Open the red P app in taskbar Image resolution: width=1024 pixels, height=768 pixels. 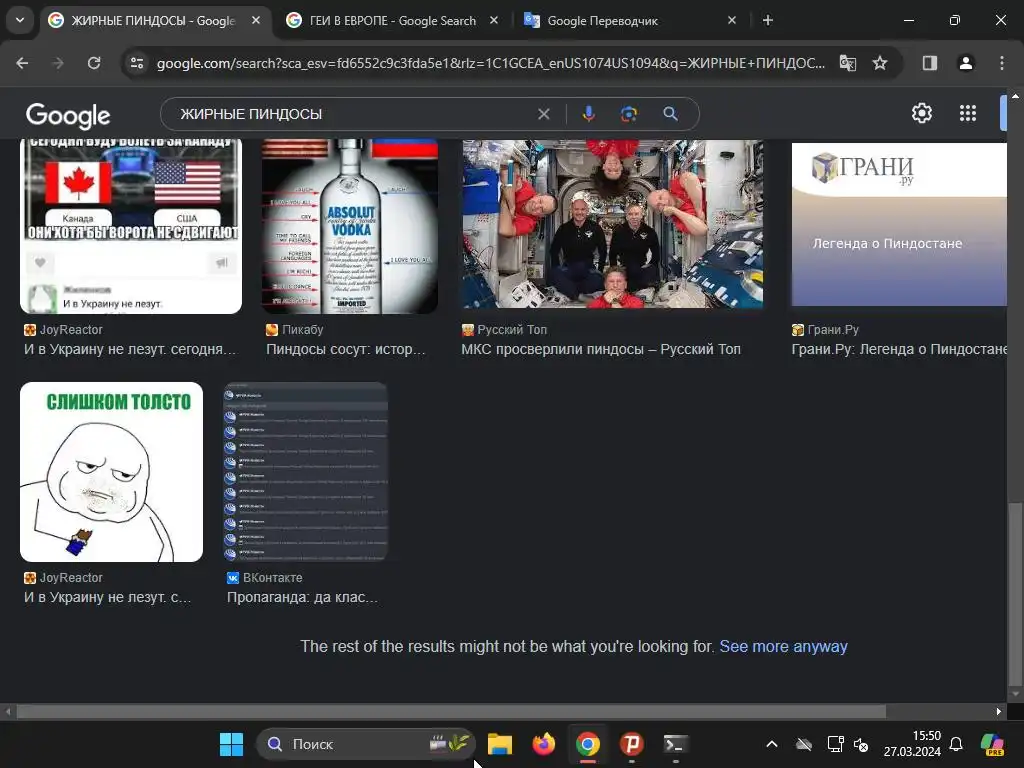point(632,744)
